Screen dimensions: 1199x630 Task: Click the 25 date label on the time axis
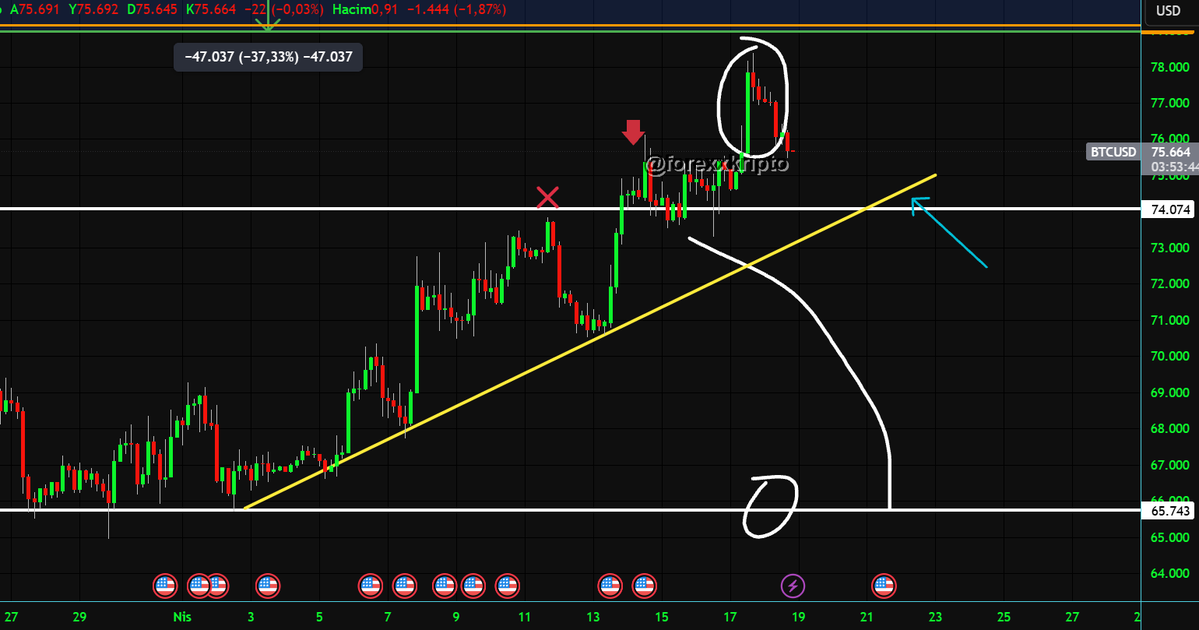(x=1004, y=617)
